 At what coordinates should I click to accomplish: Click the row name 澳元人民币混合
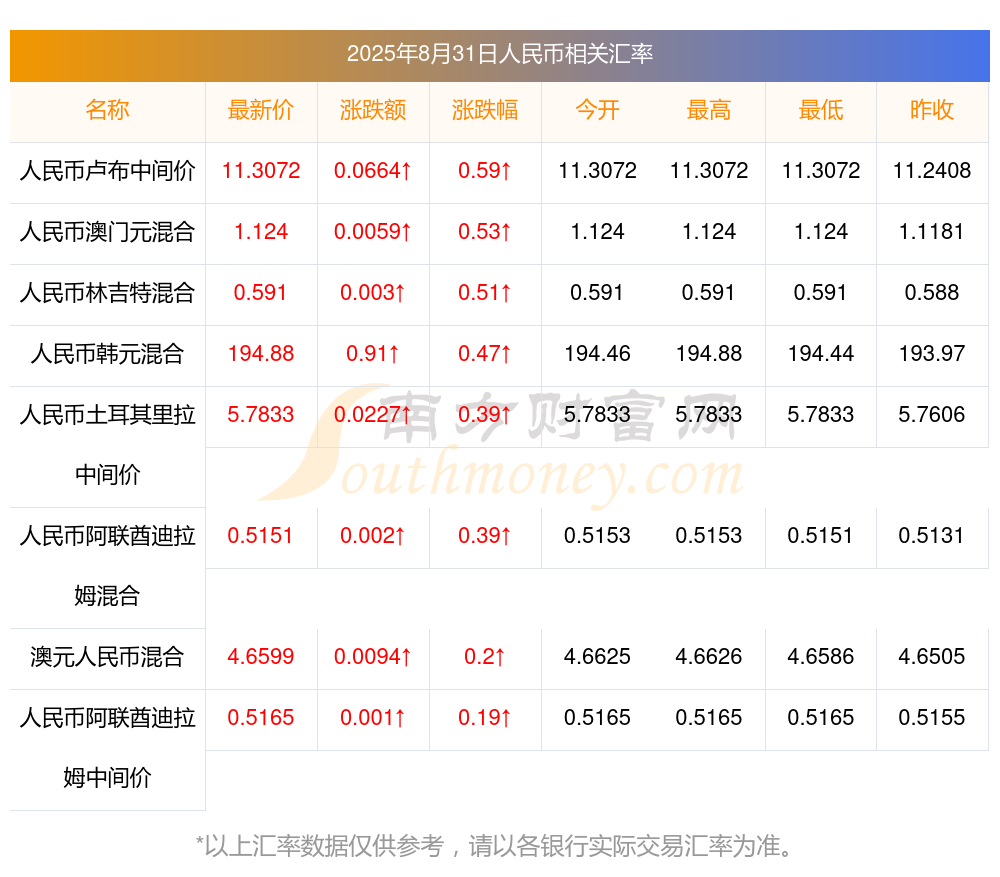point(107,657)
